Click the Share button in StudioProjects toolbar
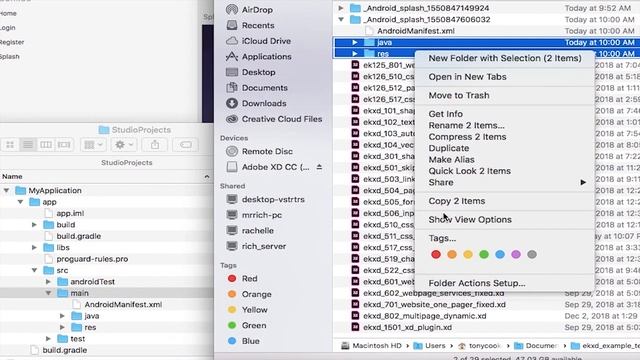 coord(155,144)
